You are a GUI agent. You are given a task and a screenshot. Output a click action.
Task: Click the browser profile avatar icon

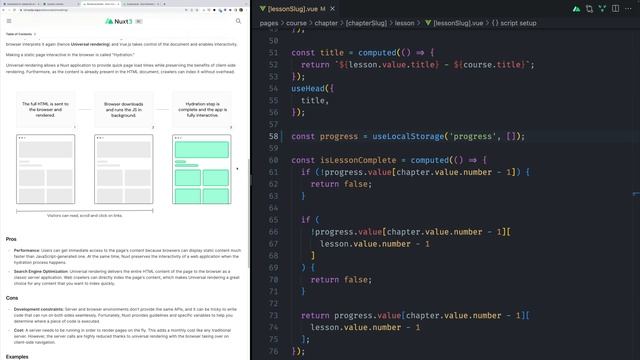pos(241,10)
